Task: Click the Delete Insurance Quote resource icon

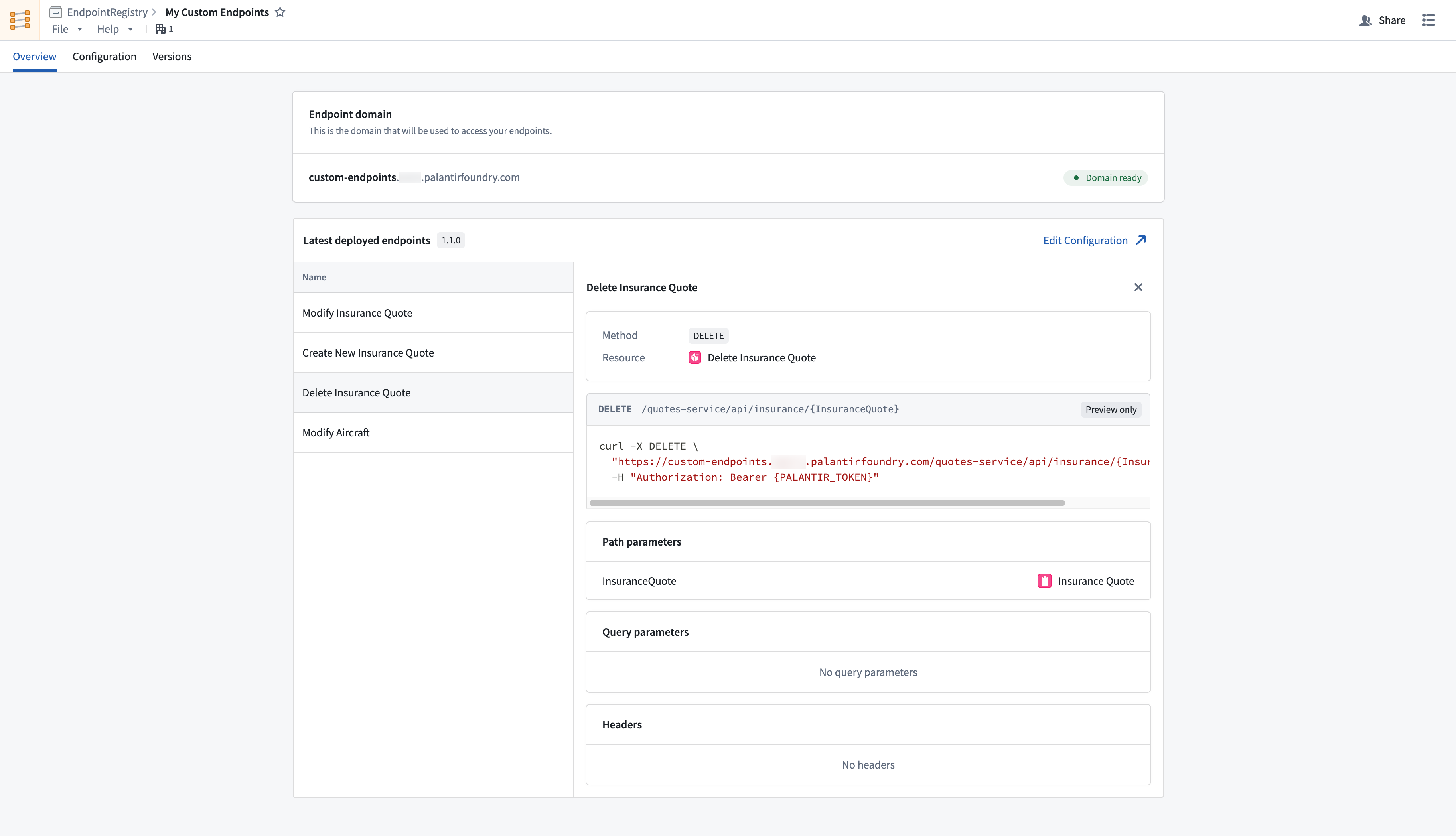Action: coord(695,358)
